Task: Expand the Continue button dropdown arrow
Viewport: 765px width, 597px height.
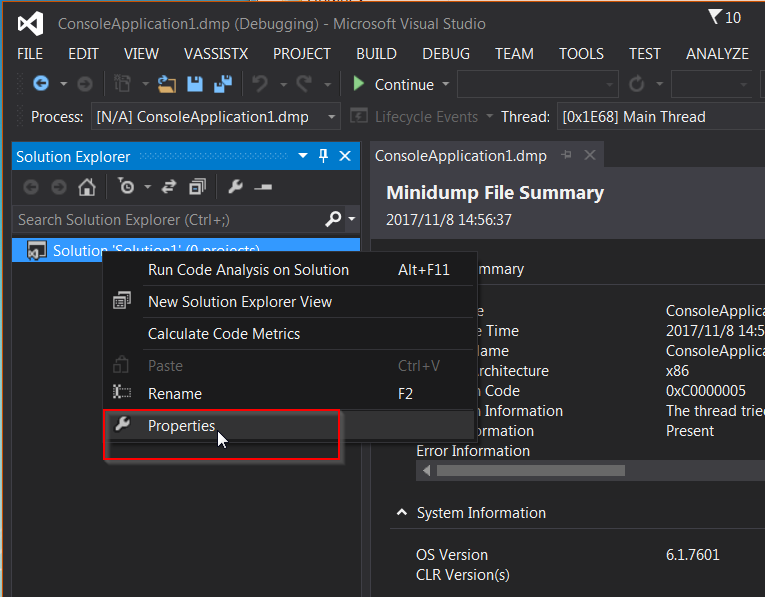Action: (x=445, y=84)
